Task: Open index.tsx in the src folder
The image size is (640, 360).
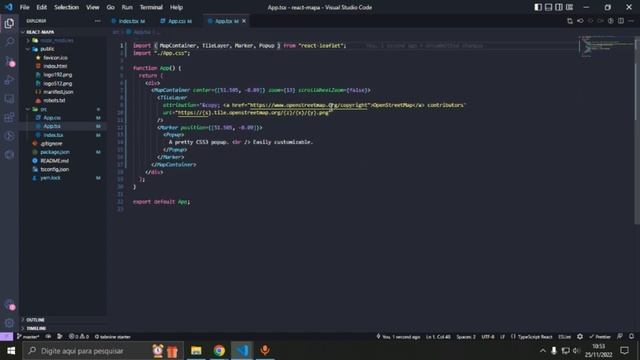Action: pyautogui.click(x=53, y=135)
